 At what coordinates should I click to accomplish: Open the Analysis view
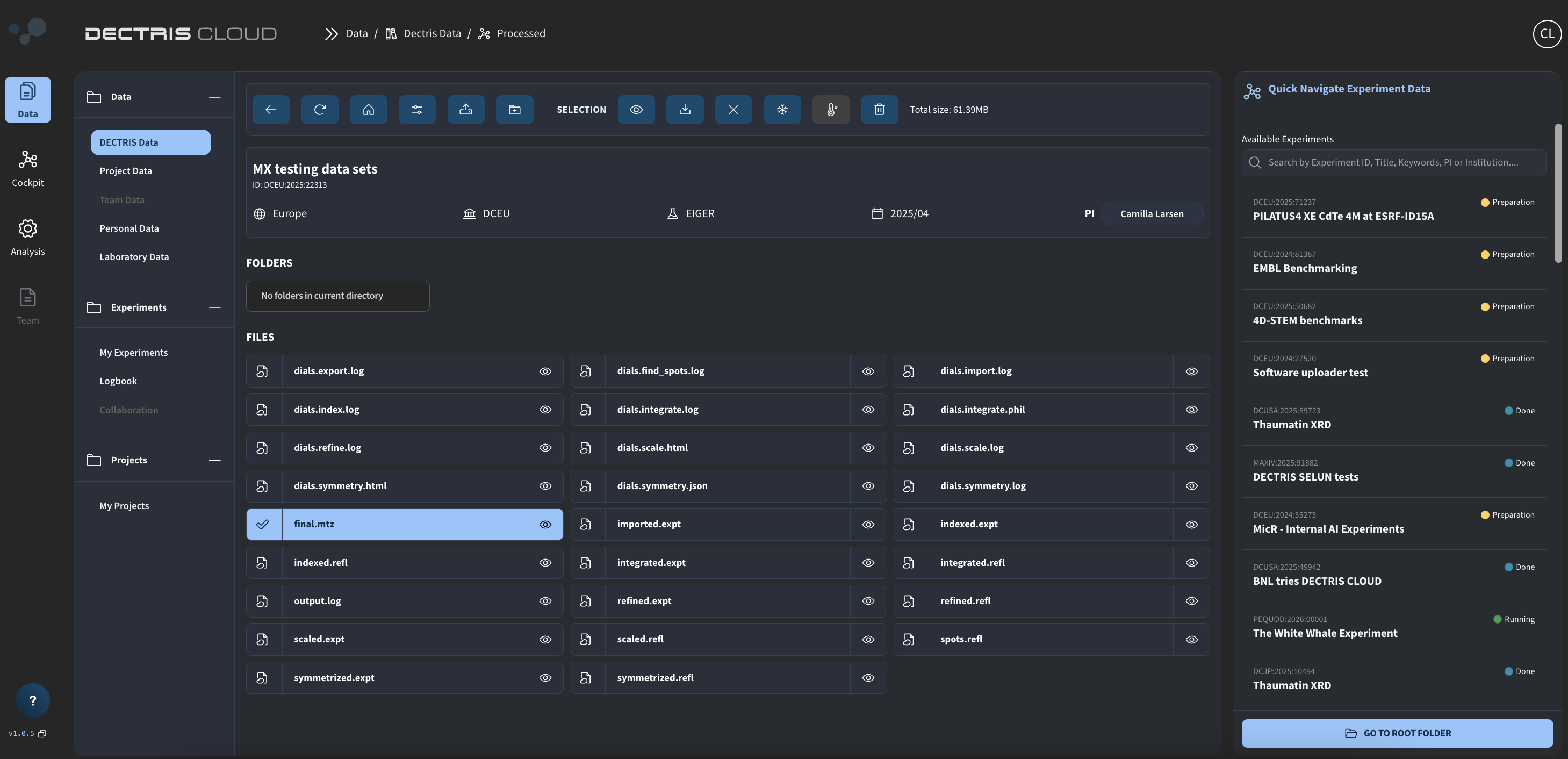(28, 238)
